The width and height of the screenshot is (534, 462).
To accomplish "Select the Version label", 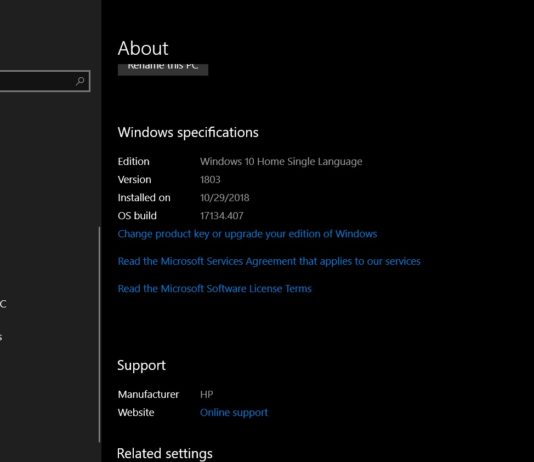I will click(135, 179).
